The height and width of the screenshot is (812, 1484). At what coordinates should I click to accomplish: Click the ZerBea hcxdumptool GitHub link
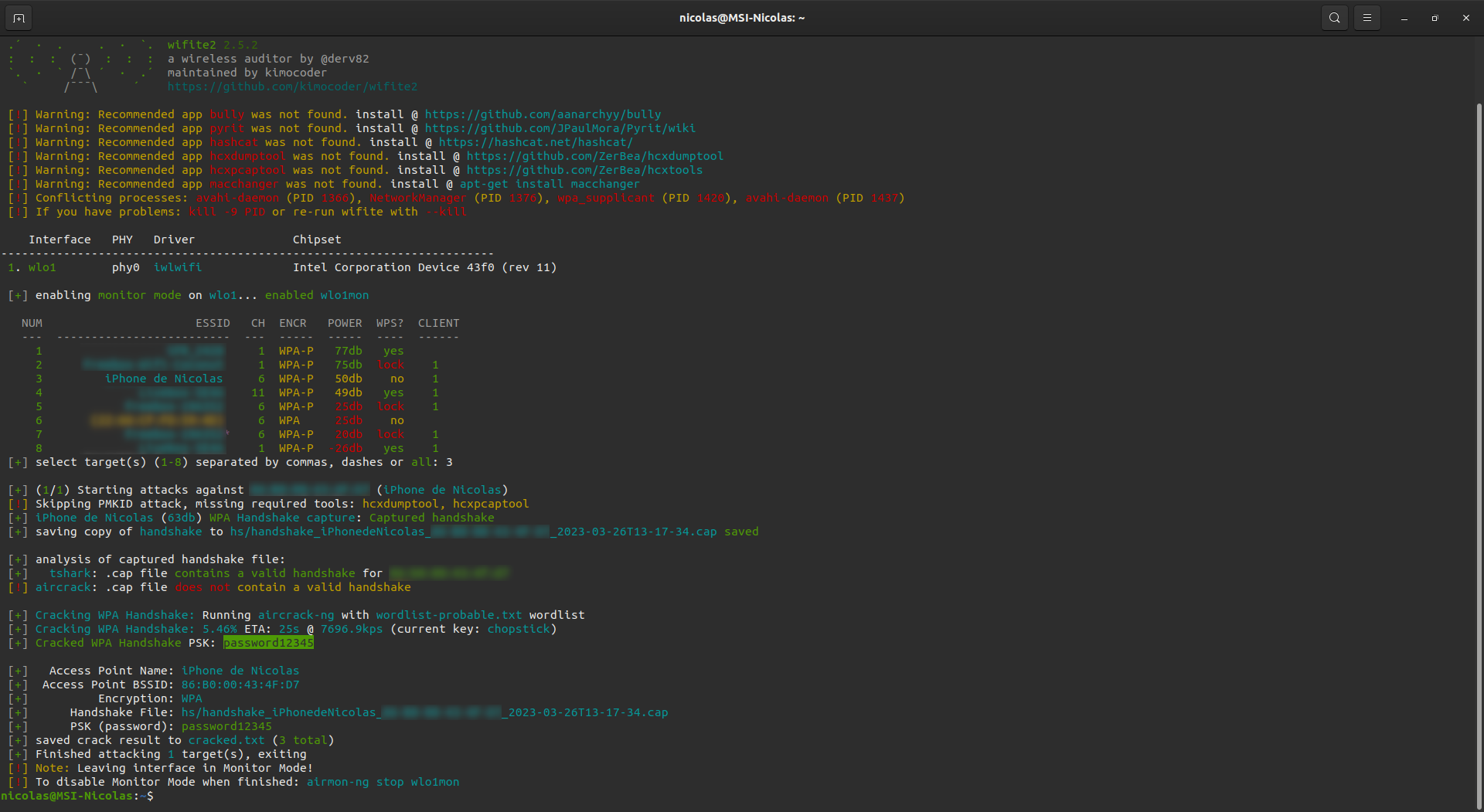click(594, 156)
